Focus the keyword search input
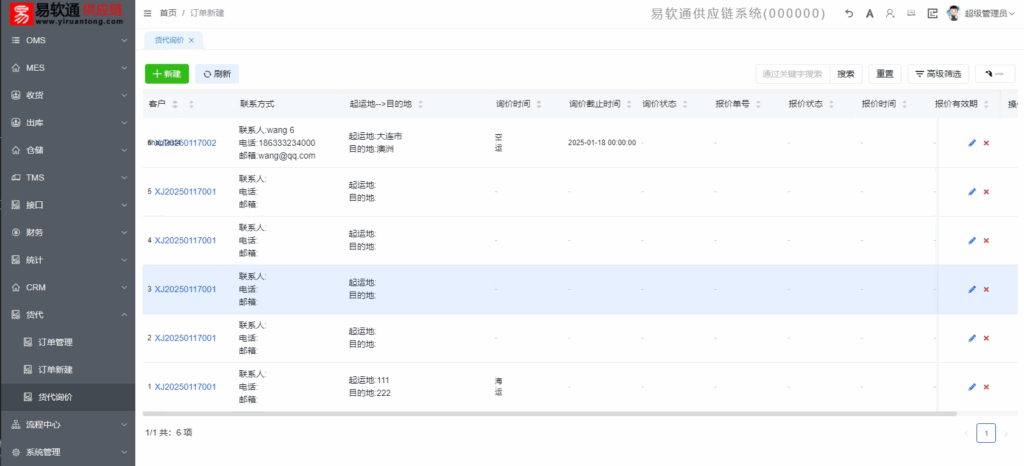The height and width of the screenshot is (466, 1024). [793, 74]
